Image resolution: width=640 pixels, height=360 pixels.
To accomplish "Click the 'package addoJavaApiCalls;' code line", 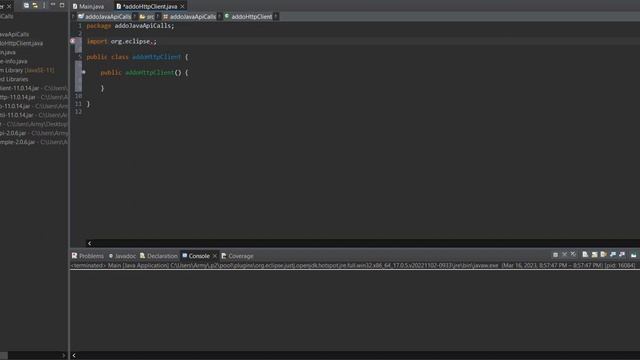I will click(130, 26).
